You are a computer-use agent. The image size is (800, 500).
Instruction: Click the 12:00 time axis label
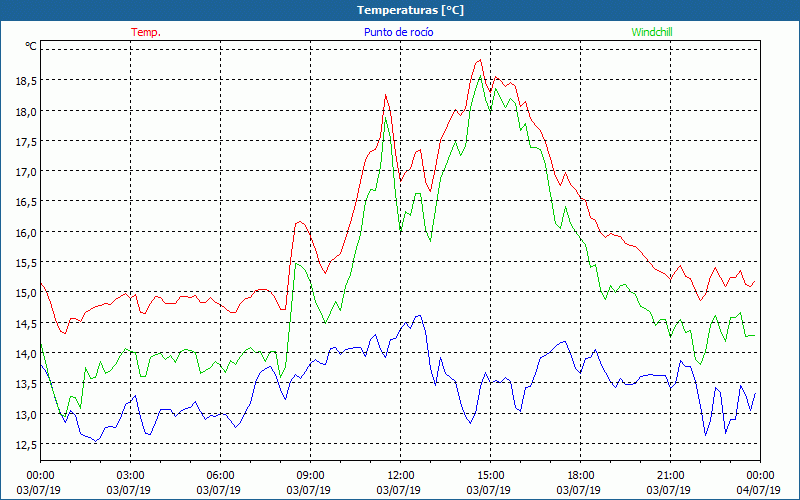401,476
